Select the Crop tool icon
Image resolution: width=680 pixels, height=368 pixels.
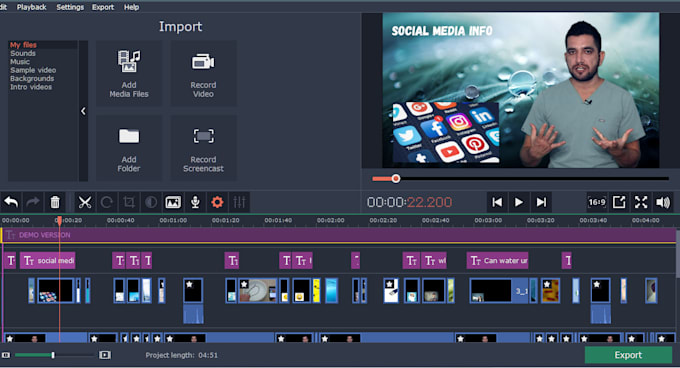pyautogui.click(x=129, y=202)
